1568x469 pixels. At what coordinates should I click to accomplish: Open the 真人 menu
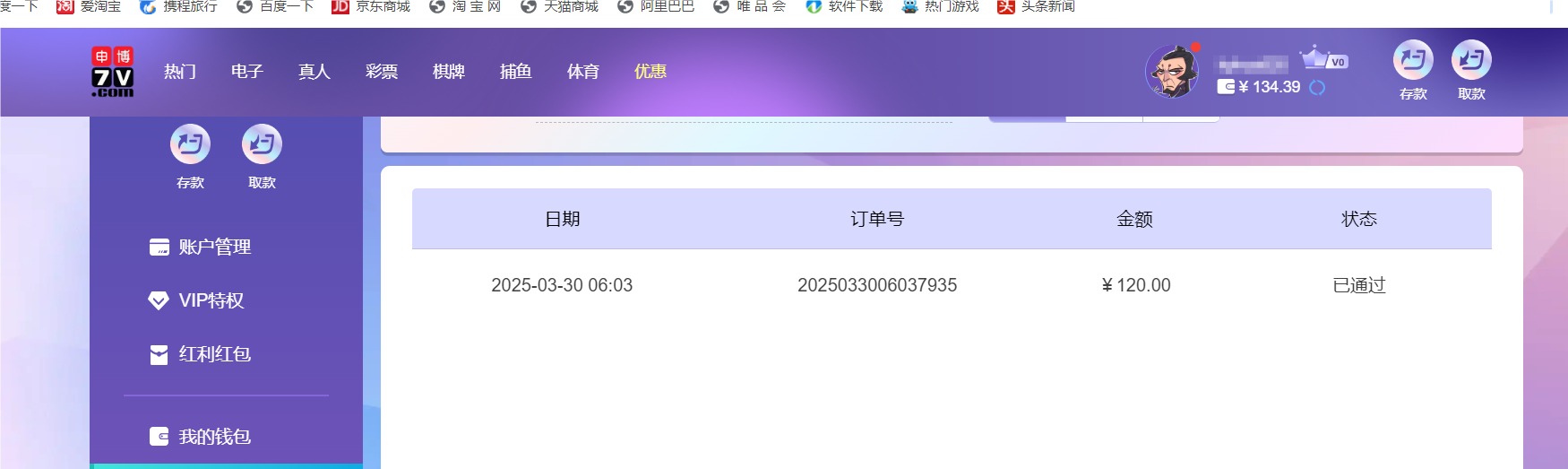point(314,72)
